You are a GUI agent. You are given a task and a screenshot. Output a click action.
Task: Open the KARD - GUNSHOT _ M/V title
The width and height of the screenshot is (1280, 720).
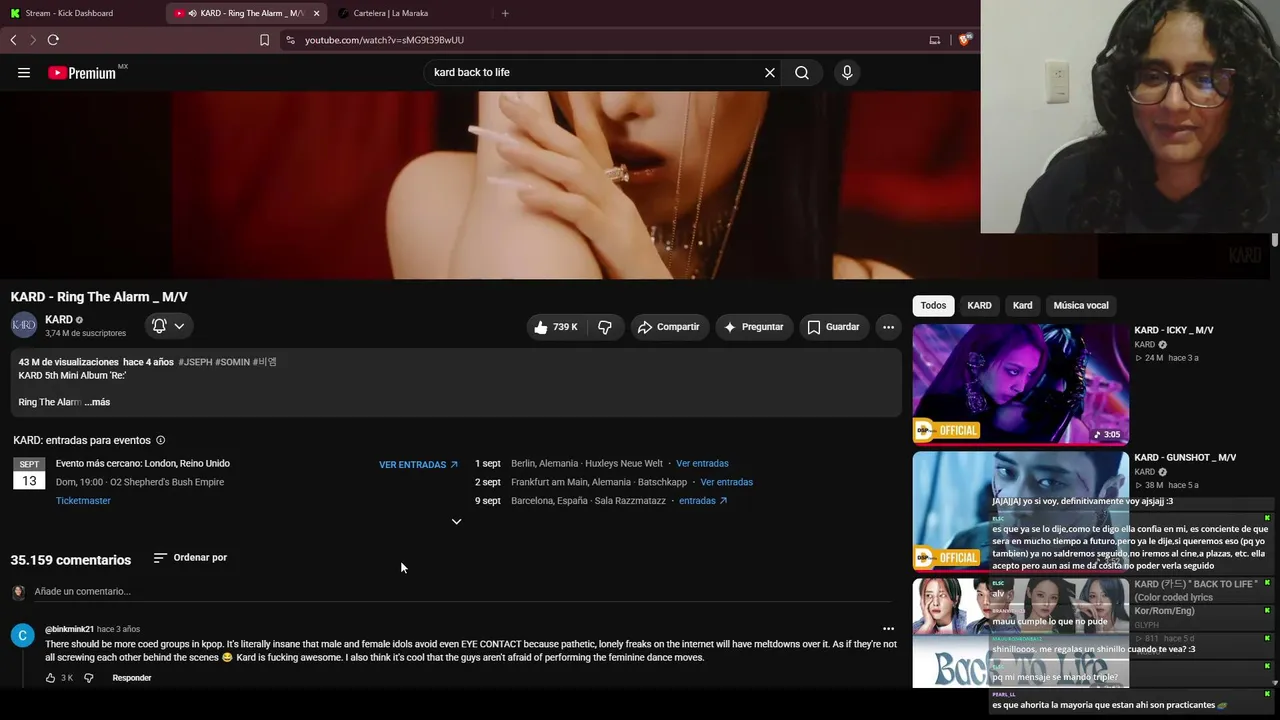[1185, 457]
